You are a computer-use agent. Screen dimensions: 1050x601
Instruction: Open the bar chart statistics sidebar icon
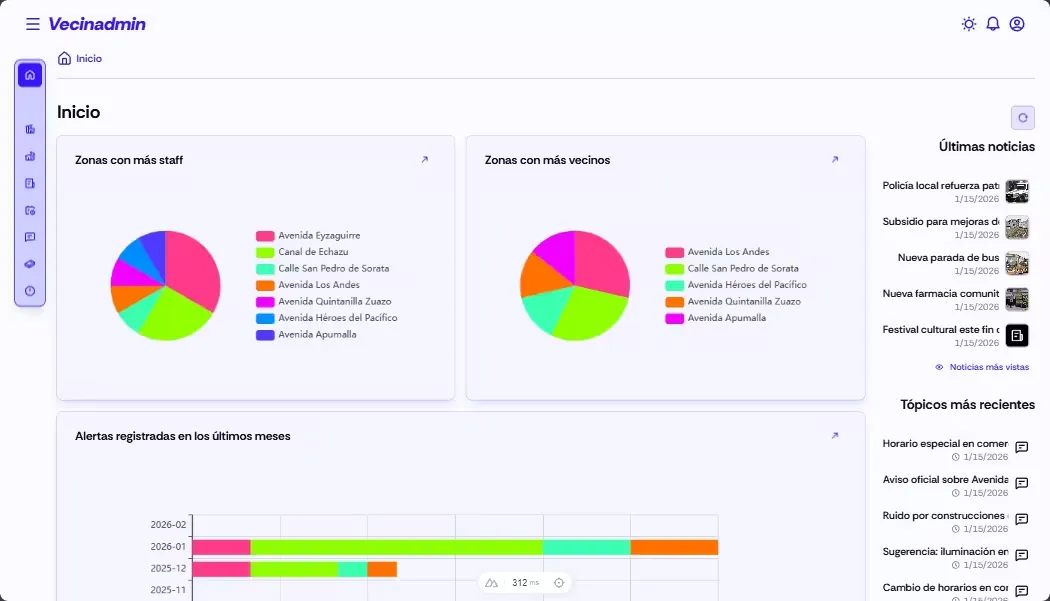pyautogui.click(x=30, y=156)
